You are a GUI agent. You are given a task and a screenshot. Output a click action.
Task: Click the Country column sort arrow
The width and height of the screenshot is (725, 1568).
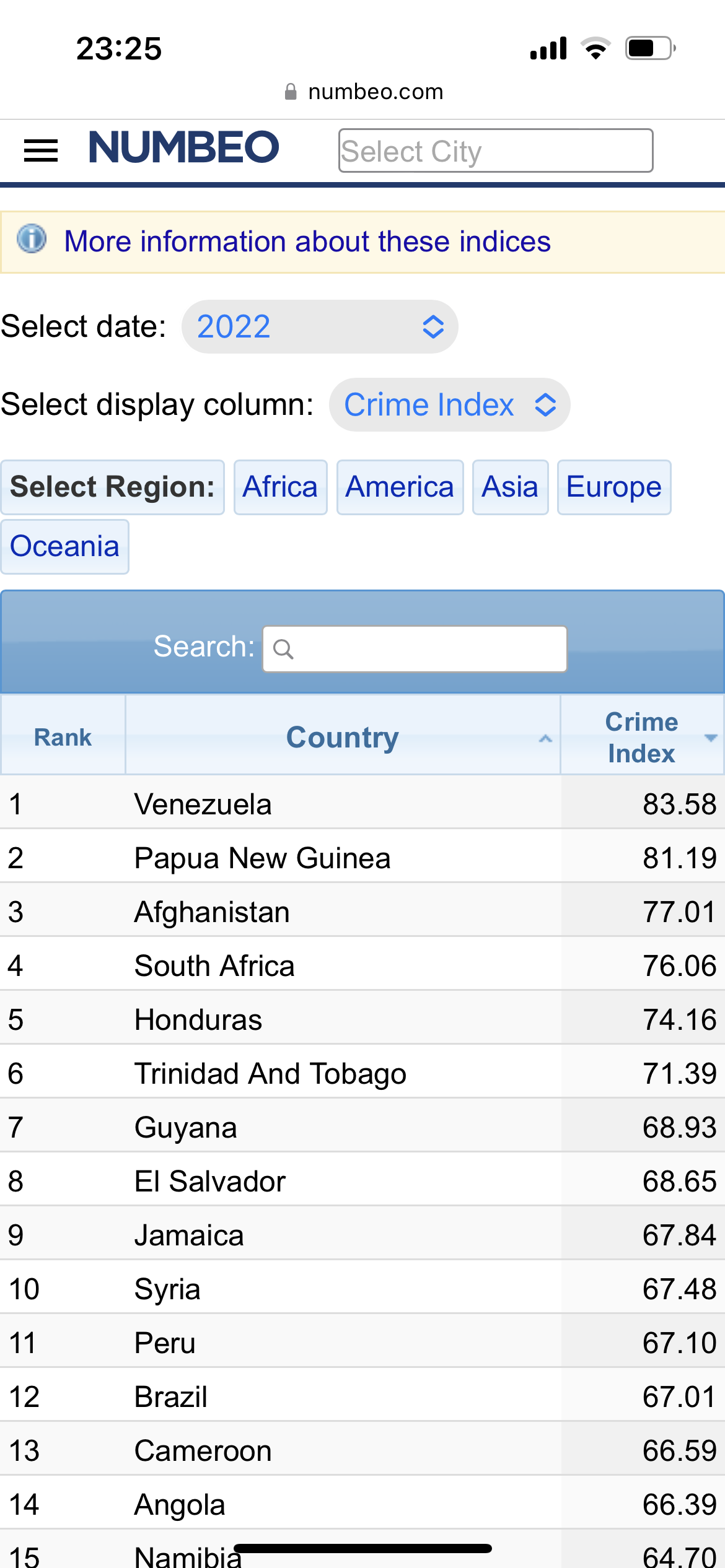point(545,738)
